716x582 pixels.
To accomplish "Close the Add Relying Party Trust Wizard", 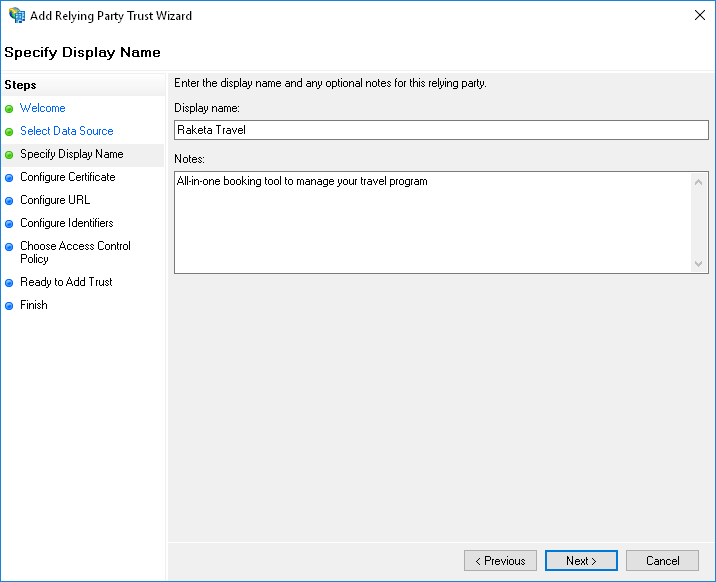I will [x=696, y=16].
